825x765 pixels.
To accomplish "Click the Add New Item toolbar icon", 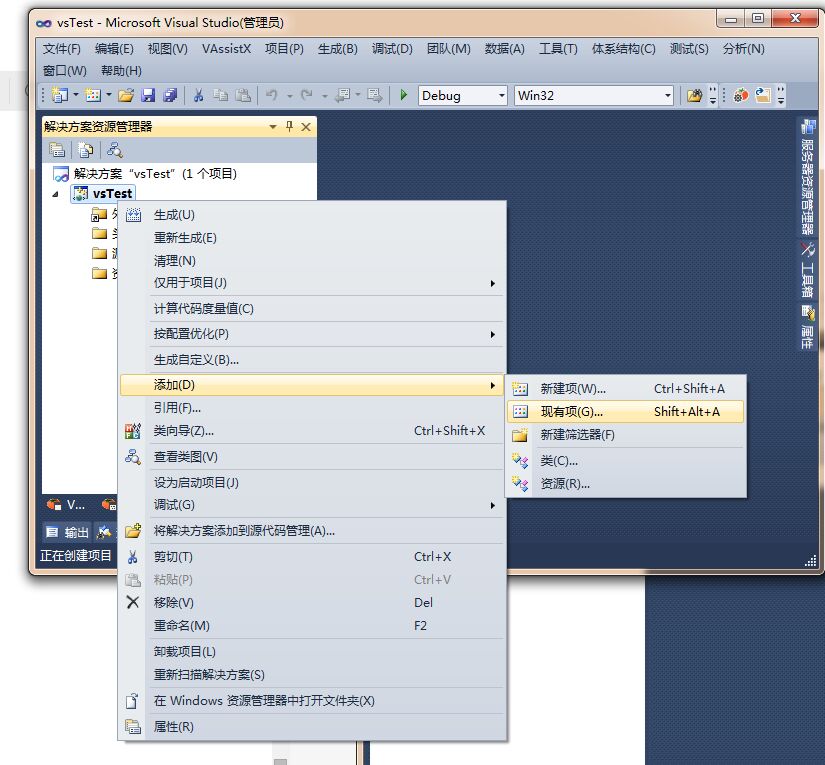I will tap(93, 95).
